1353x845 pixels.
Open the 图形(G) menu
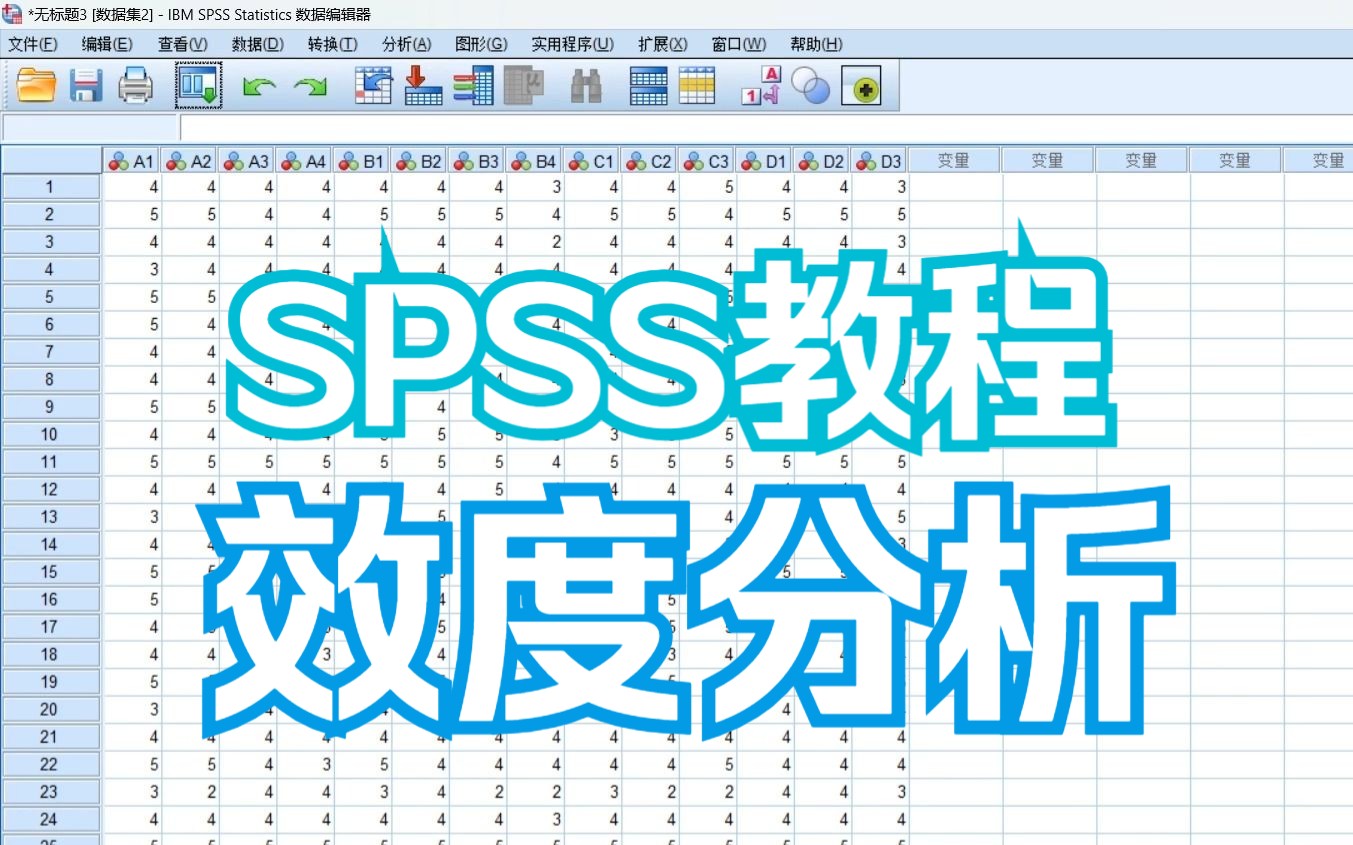(x=481, y=44)
